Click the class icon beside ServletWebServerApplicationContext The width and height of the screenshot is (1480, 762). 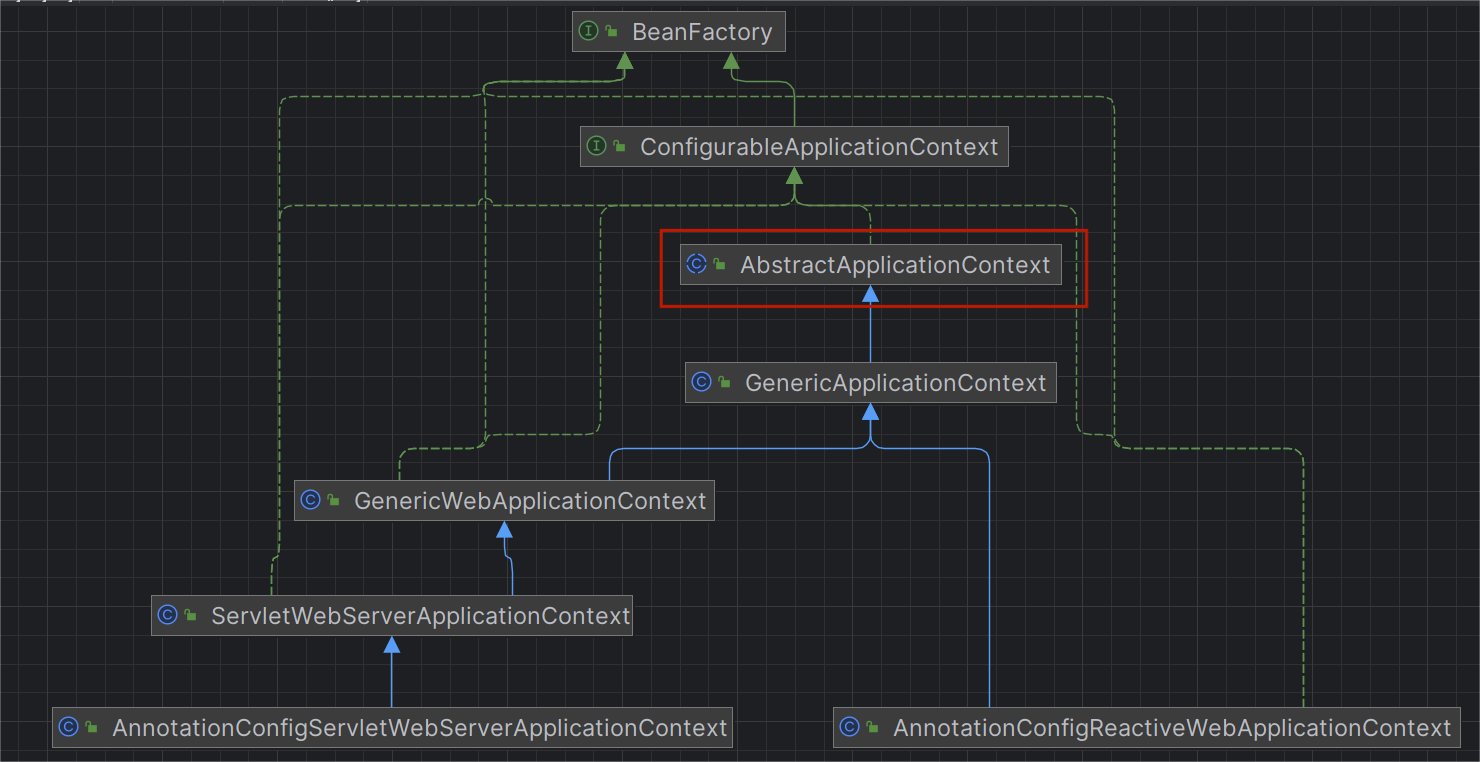coord(168,615)
